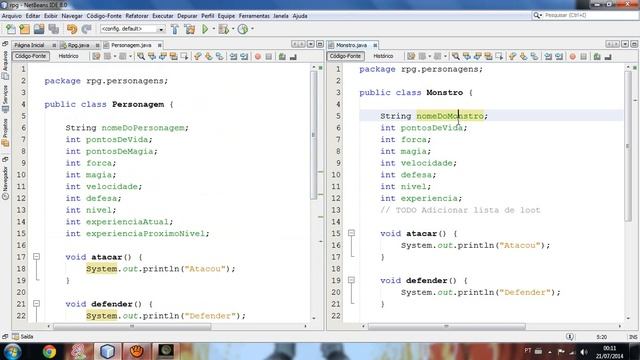The image size is (640, 360).
Task: Click the Open Project toolbar icon
Action: click(x=39, y=29)
